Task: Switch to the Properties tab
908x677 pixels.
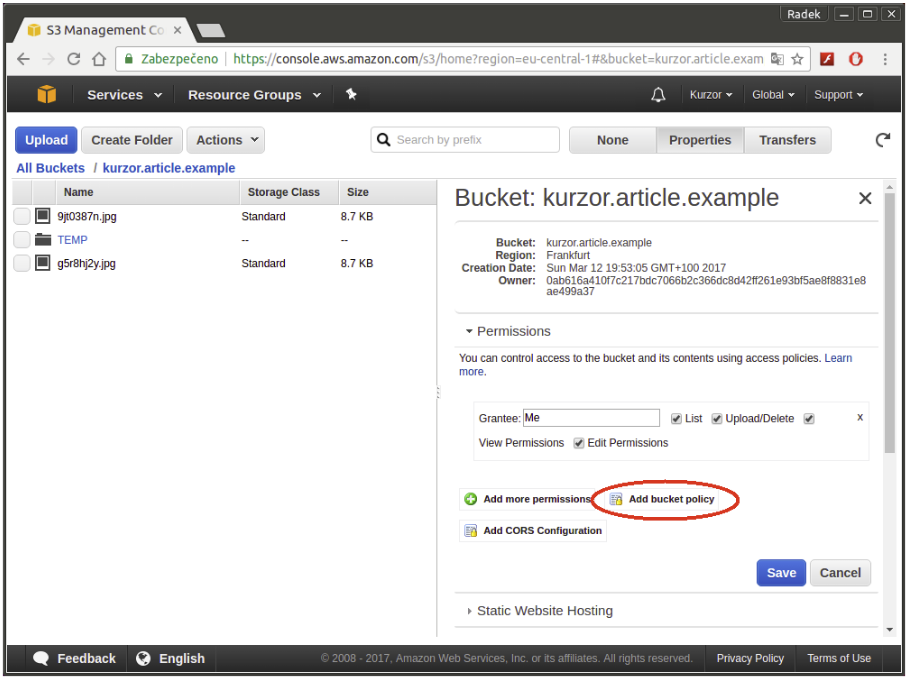Action: pos(700,140)
